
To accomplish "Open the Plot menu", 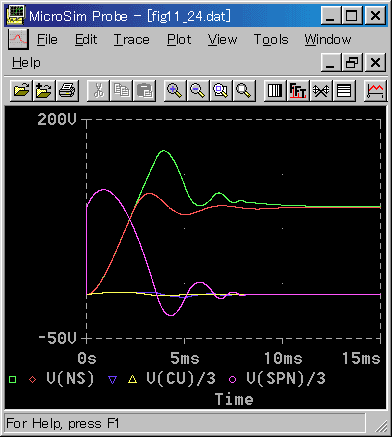I will [179, 40].
